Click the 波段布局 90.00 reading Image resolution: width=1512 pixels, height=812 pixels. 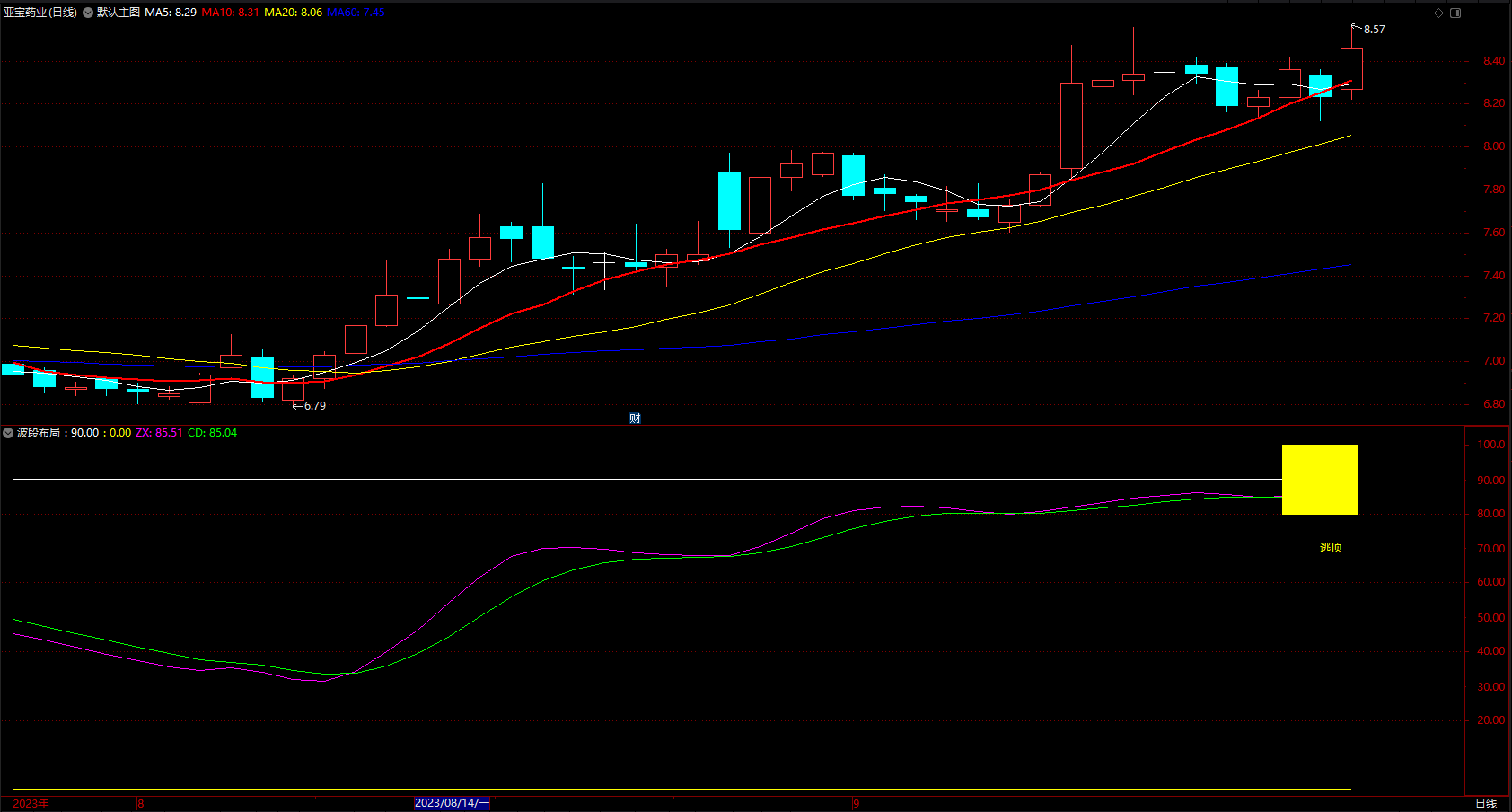tap(84, 433)
